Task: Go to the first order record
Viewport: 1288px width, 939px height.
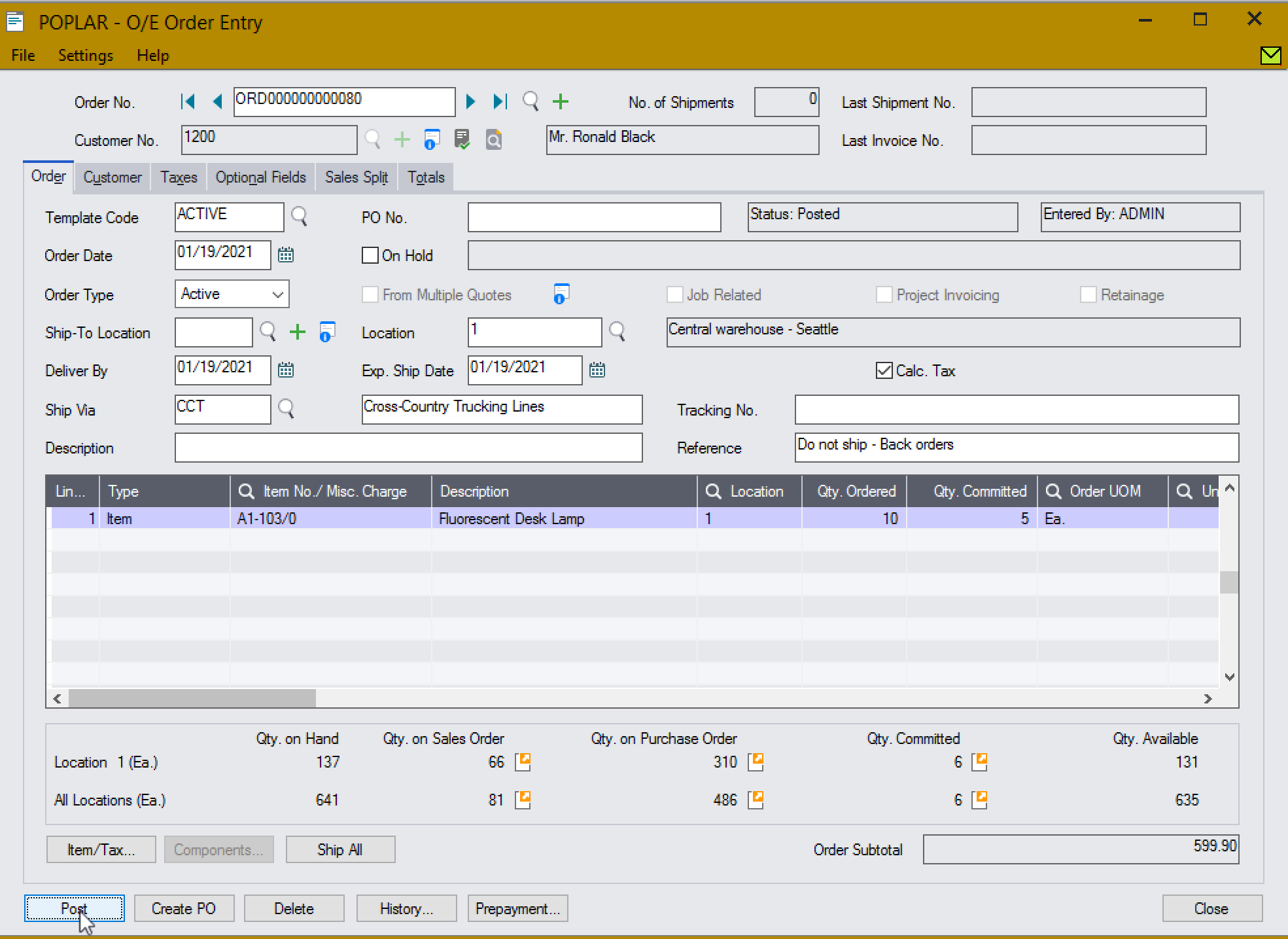Action: tap(188, 101)
